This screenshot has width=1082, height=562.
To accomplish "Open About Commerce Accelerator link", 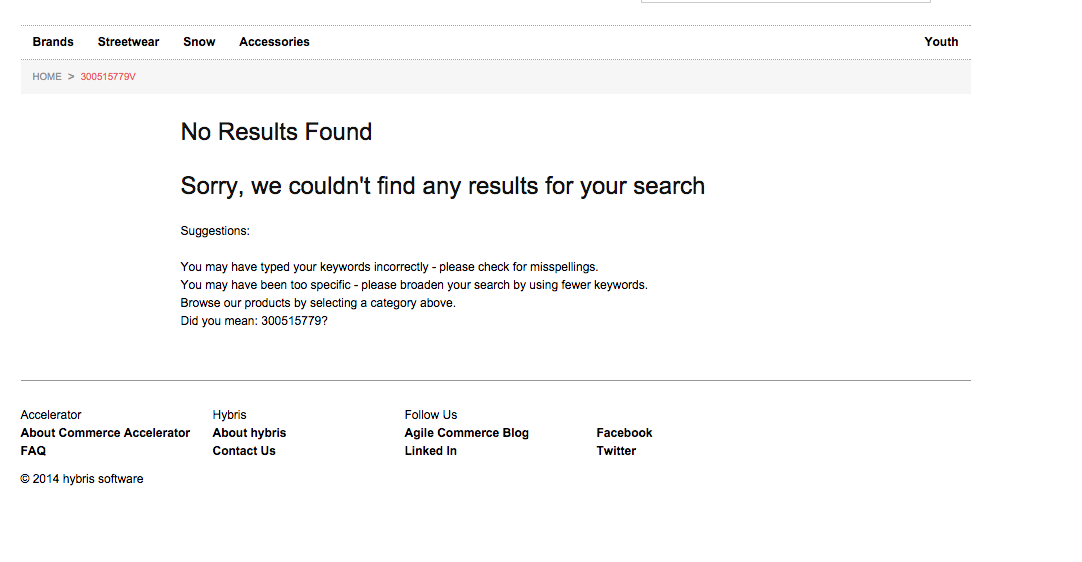I will [105, 433].
